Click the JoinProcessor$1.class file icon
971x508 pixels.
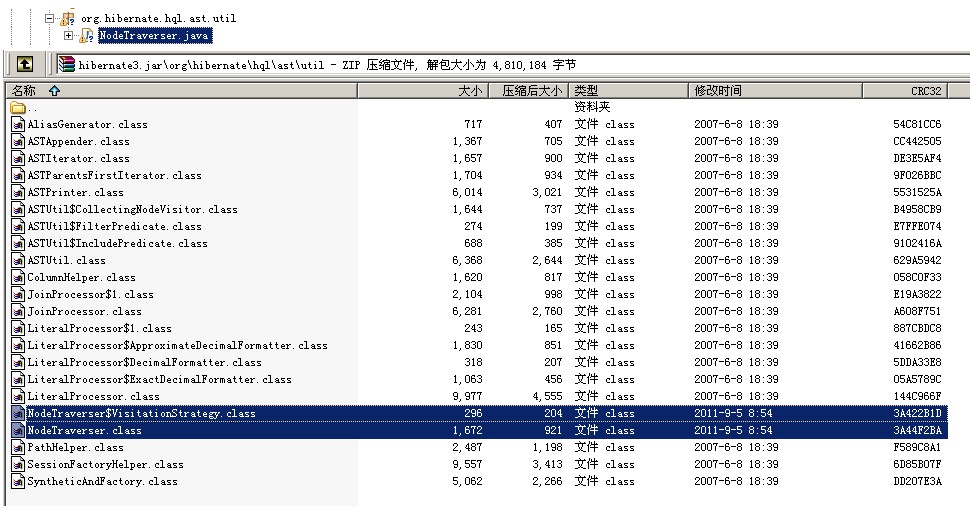tap(18, 295)
